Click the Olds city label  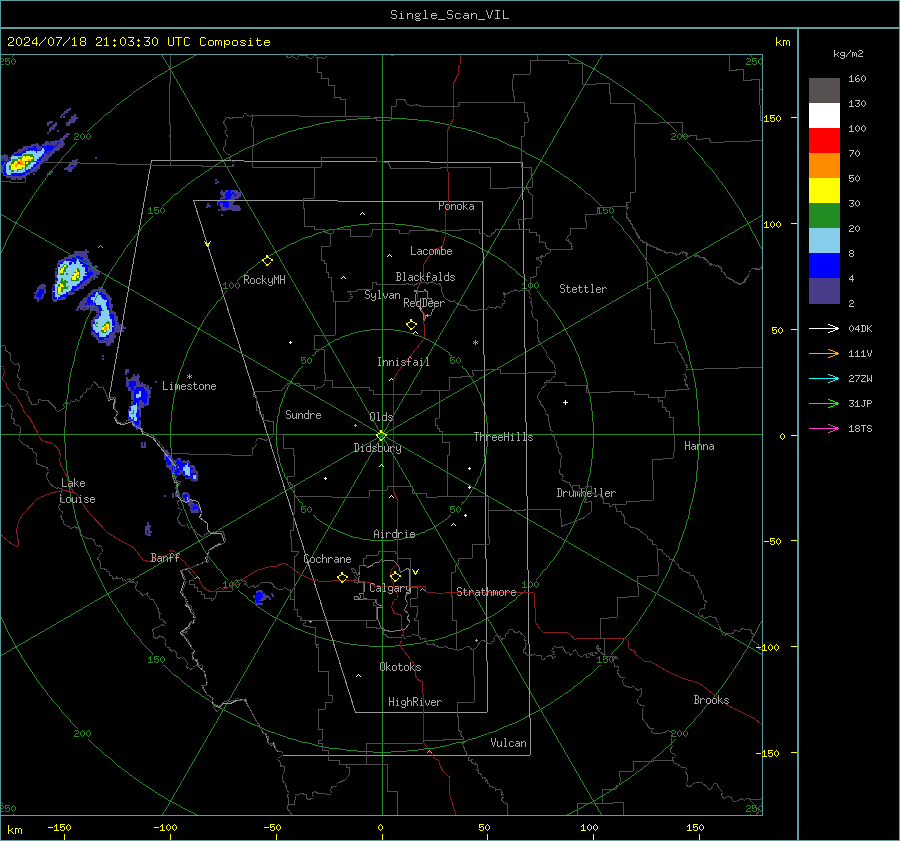(381, 417)
